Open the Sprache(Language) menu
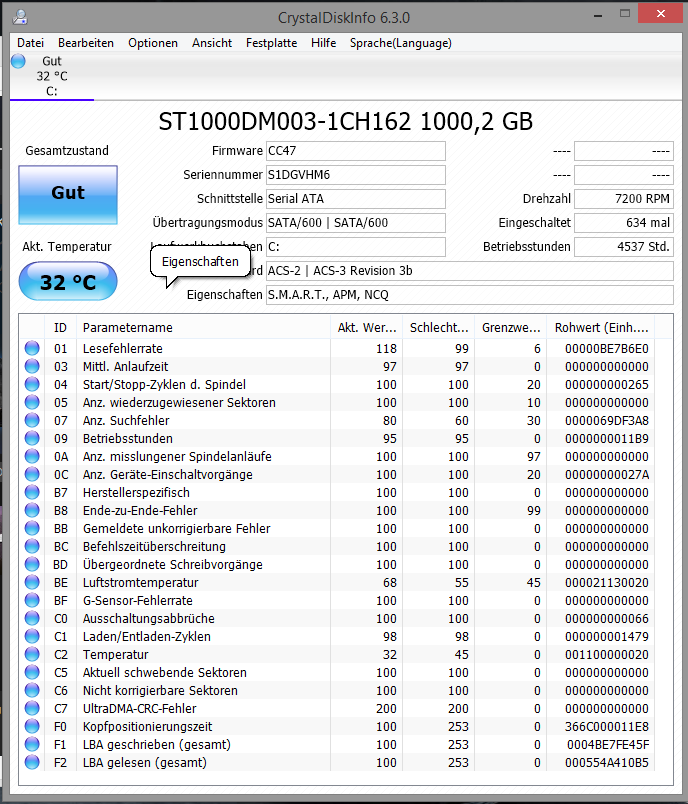Screen dimensions: 688x804 click(400, 43)
